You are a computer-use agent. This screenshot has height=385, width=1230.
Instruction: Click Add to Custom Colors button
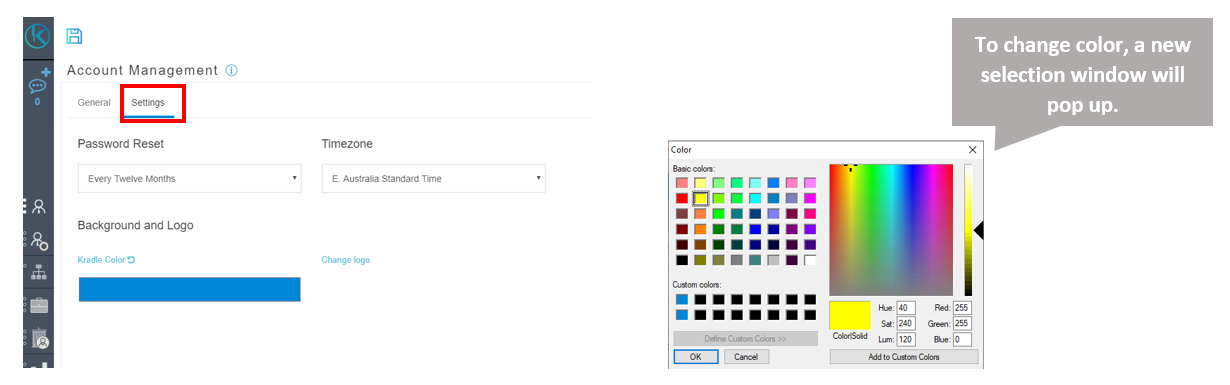pyautogui.click(x=903, y=356)
